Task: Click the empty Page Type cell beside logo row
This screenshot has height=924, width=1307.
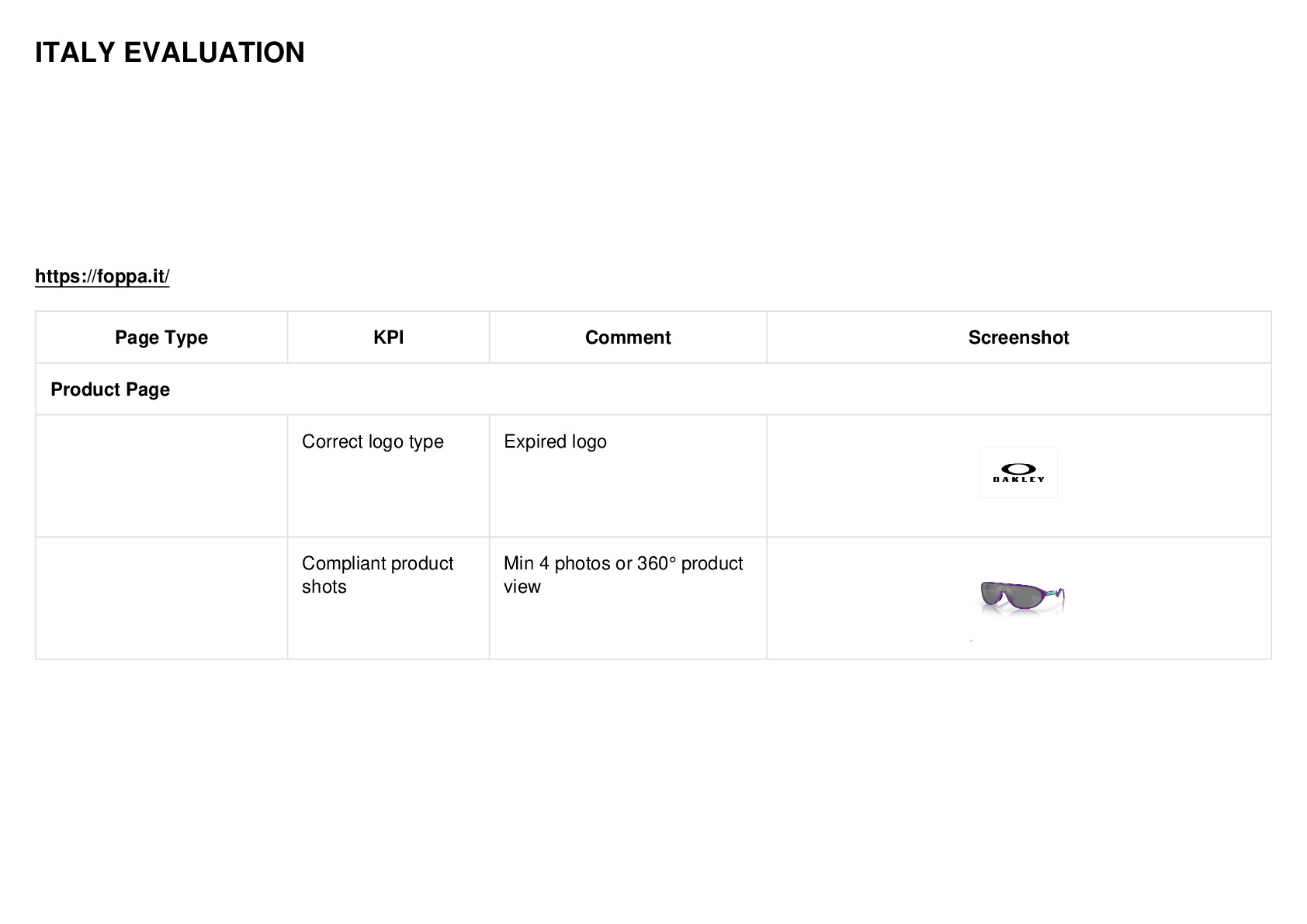Action: click(161, 476)
